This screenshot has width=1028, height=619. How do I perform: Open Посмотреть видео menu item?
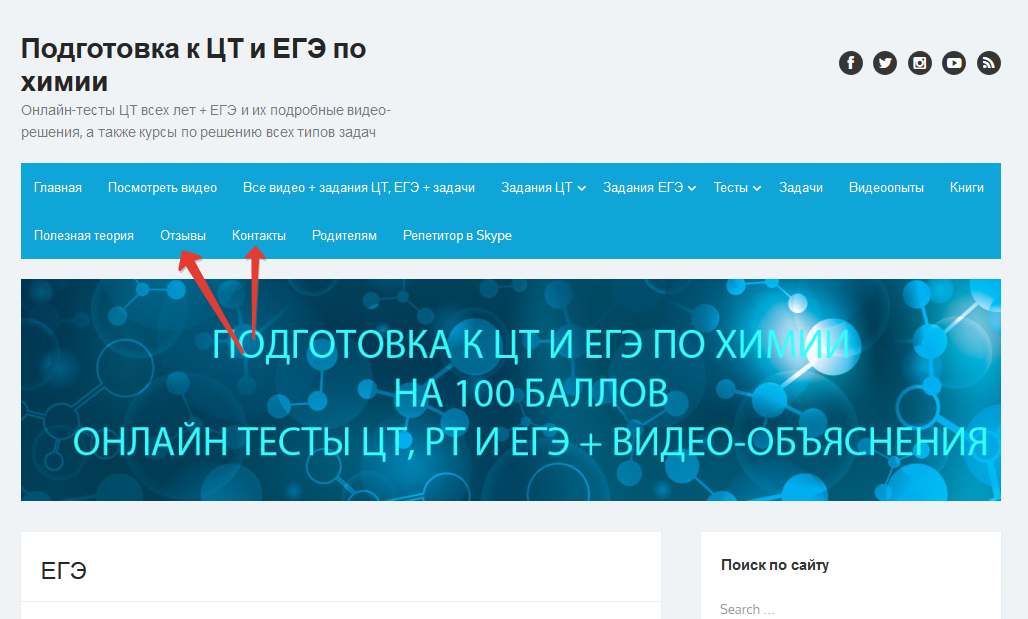coord(162,188)
